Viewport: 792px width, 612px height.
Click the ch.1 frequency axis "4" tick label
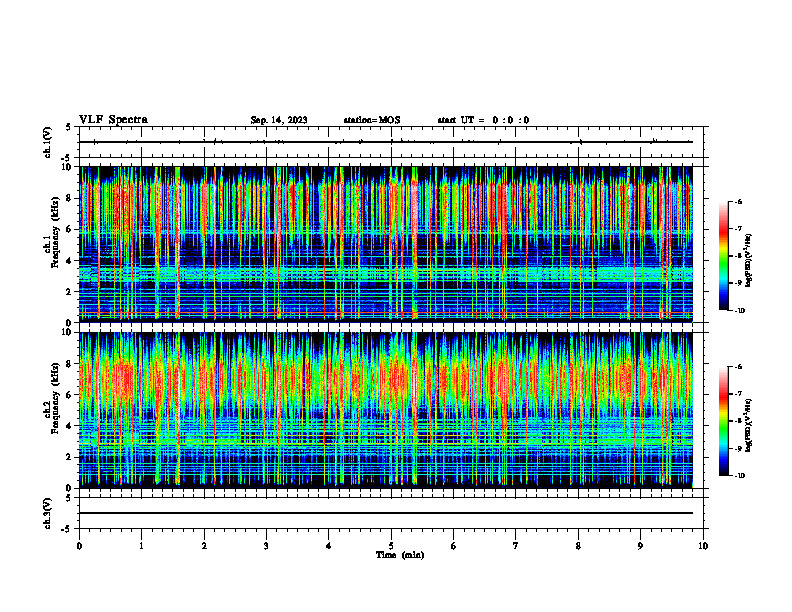(70, 260)
